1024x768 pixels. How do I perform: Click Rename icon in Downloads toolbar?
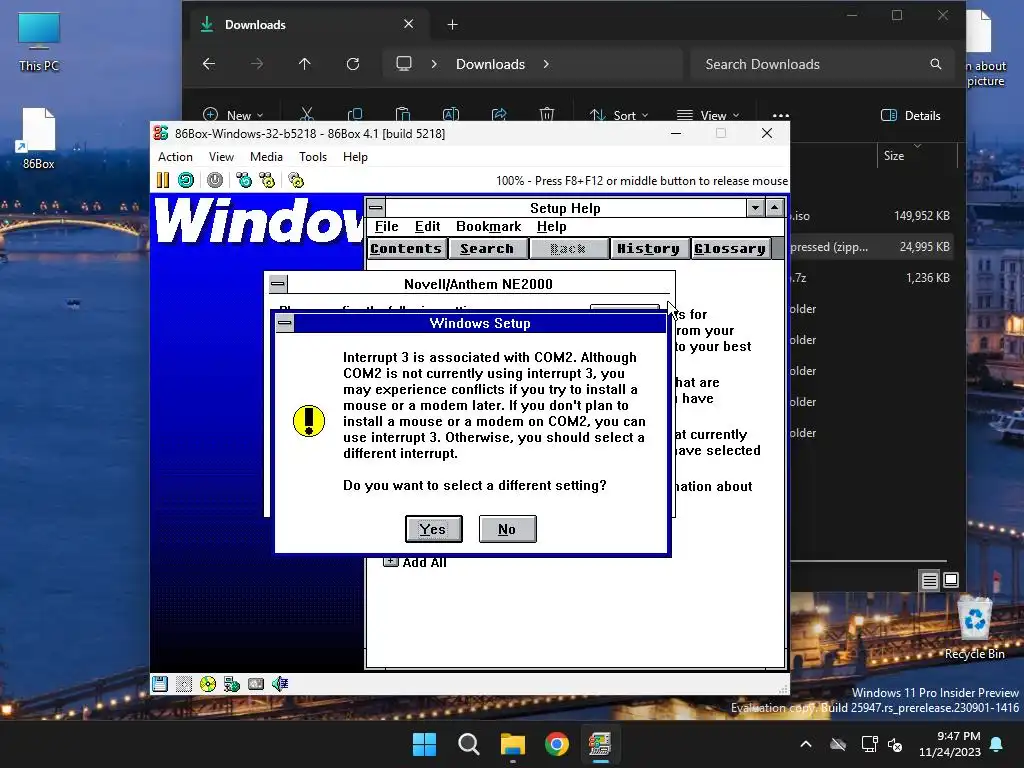click(451, 115)
